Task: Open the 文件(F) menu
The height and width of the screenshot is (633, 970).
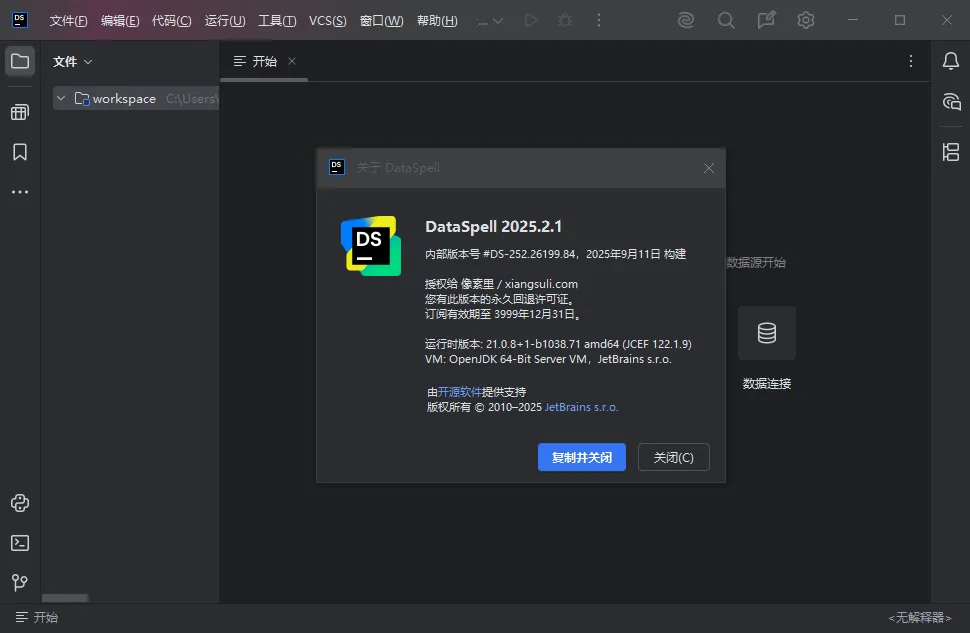Action: pyautogui.click(x=68, y=21)
